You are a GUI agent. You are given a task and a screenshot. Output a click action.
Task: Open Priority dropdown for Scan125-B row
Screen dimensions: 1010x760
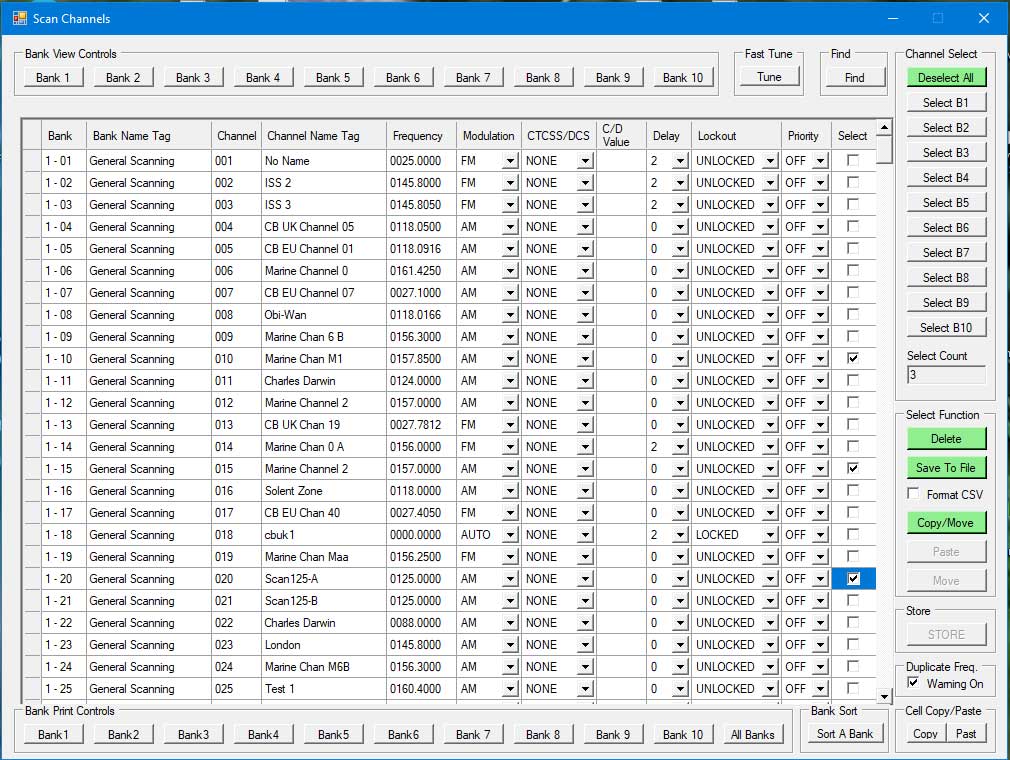tap(820, 601)
